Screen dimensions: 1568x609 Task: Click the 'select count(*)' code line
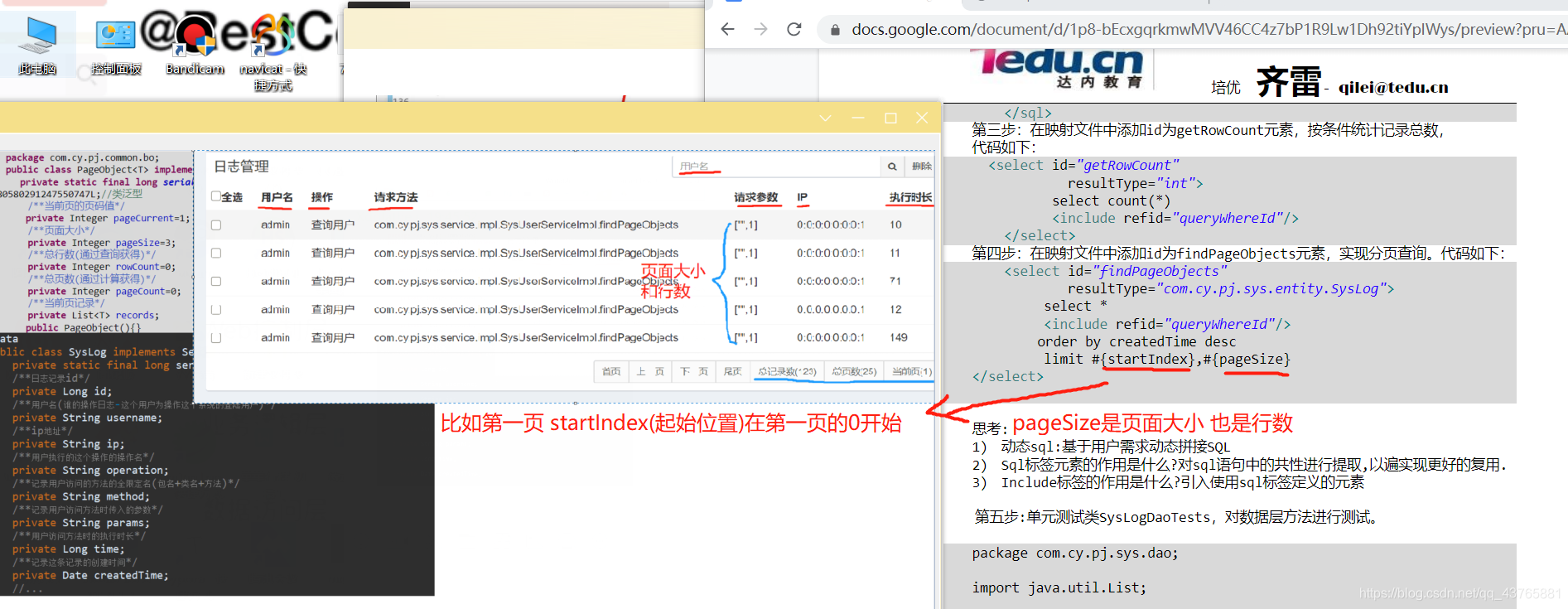pyautogui.click(x=1112, y=201)
